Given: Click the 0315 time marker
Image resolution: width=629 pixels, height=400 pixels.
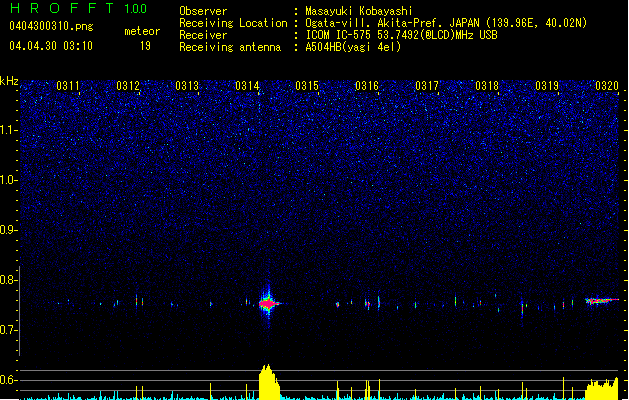Looking at the screenshot, I should click(307, 86).
